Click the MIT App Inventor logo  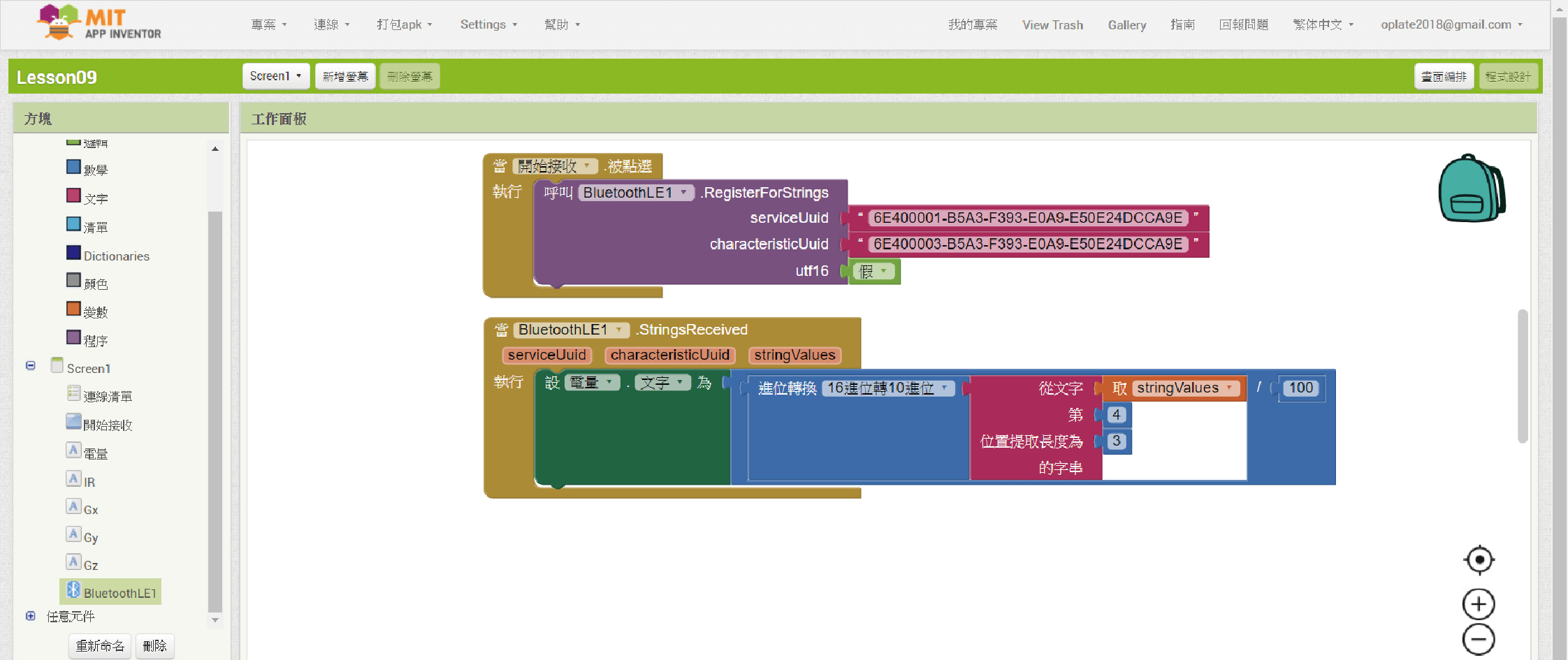click(x=99, y=23)
